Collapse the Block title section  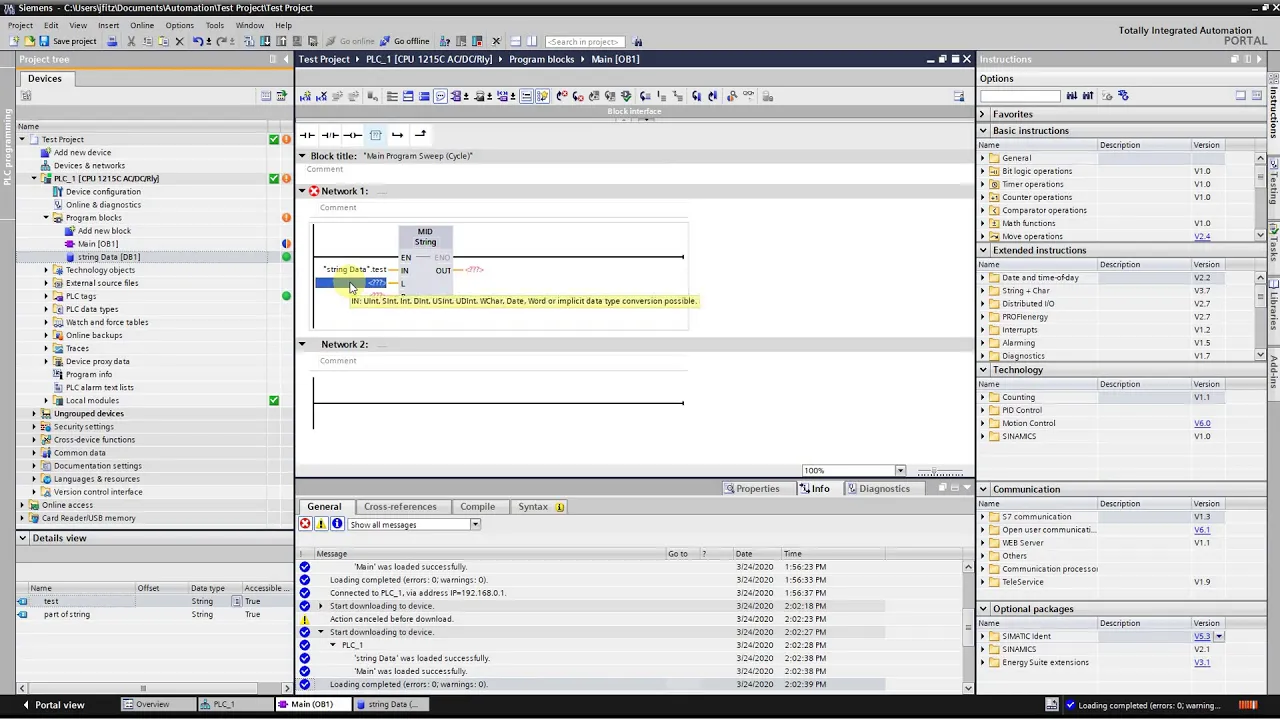tap(302, 156)
